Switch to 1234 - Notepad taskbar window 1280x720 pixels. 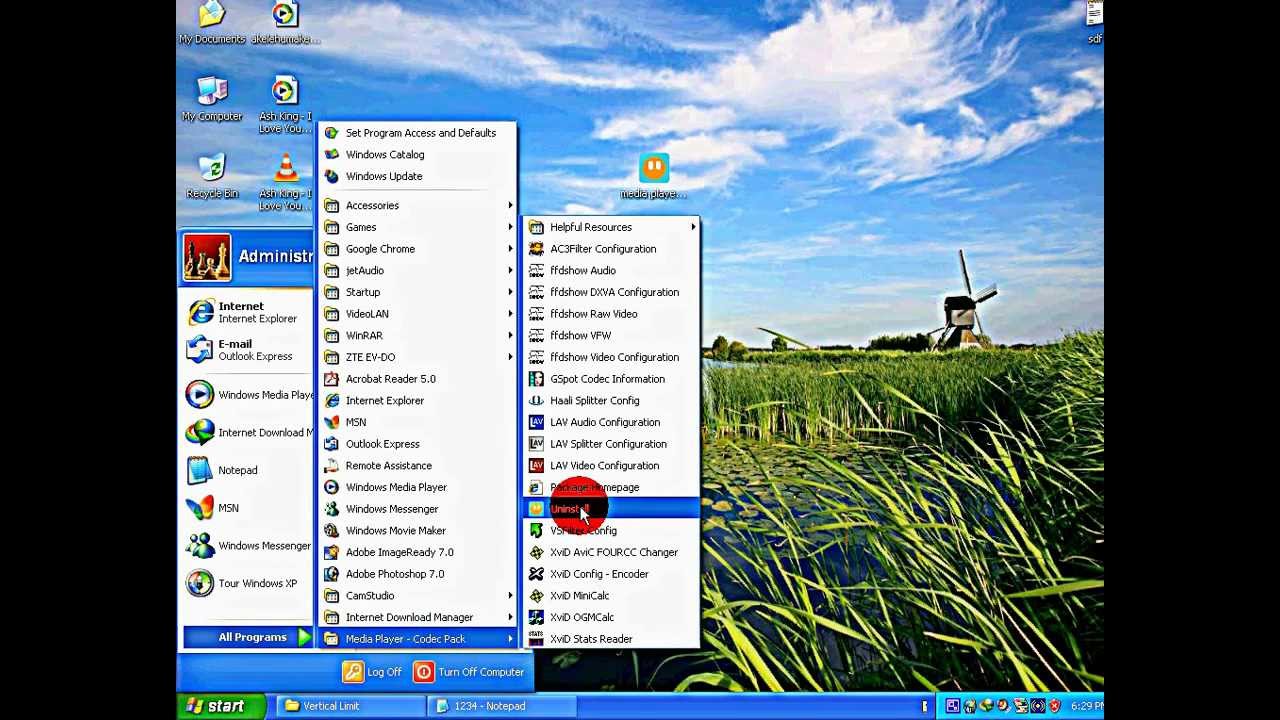(503, 706)
